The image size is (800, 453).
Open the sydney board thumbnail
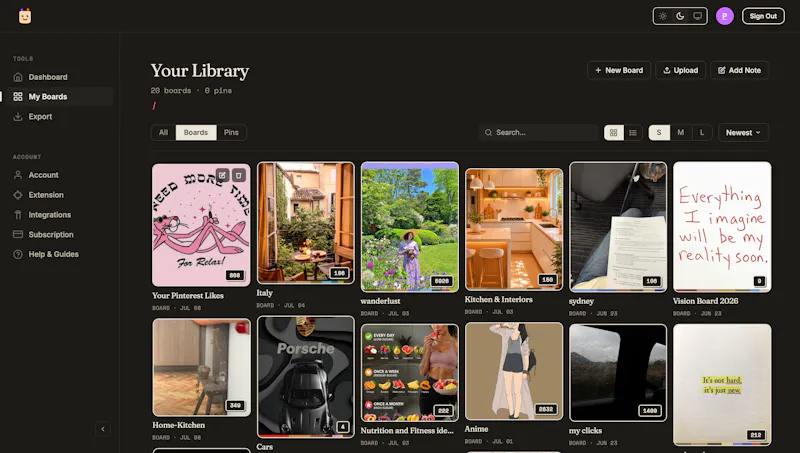coord(618,227)
